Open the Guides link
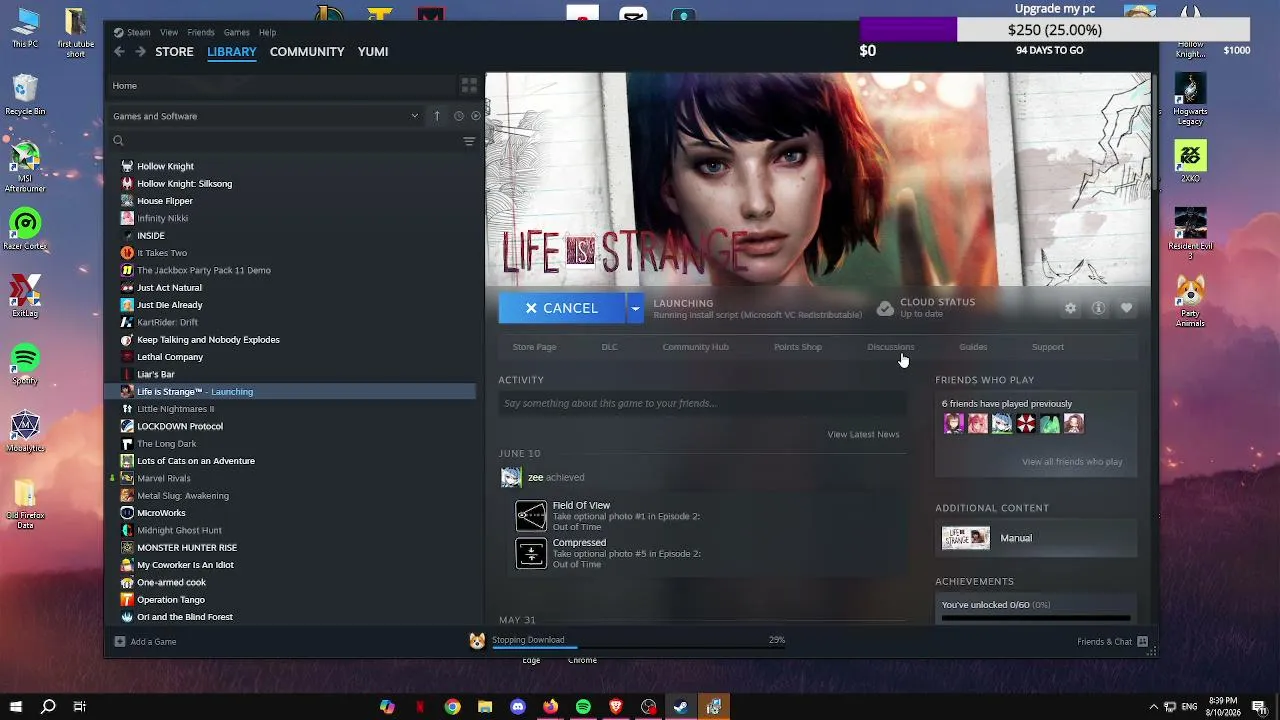Screen dimensions: 1280x720 (973, 347)
